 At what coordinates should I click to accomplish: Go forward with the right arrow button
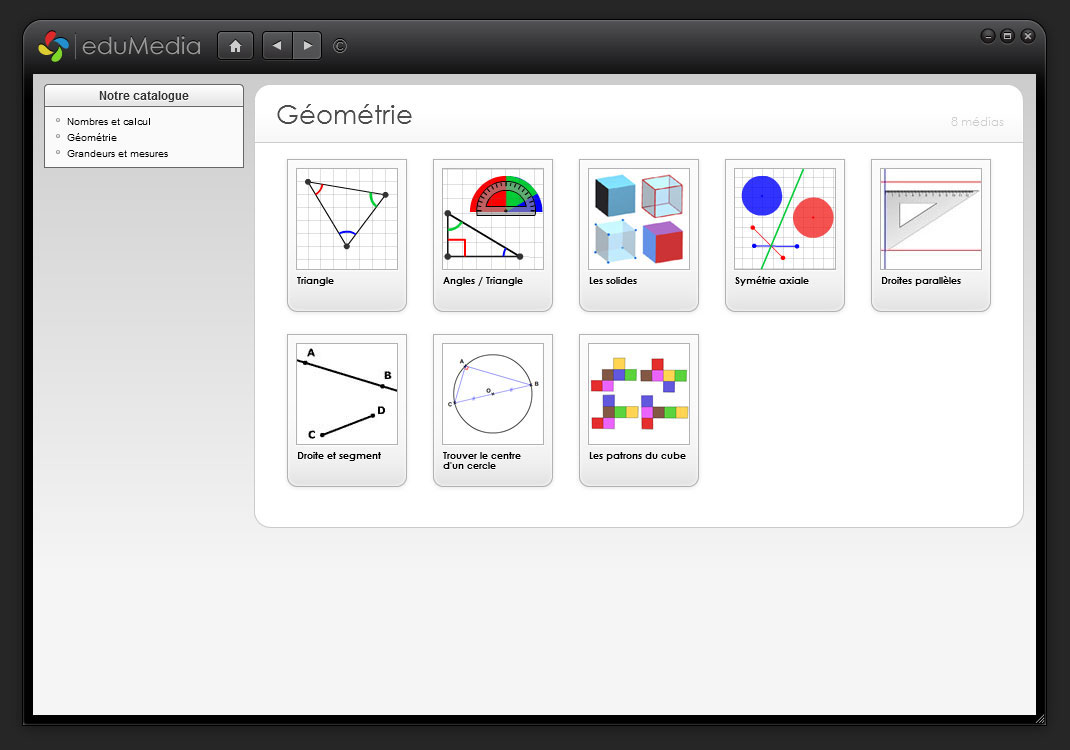[307, 46]
